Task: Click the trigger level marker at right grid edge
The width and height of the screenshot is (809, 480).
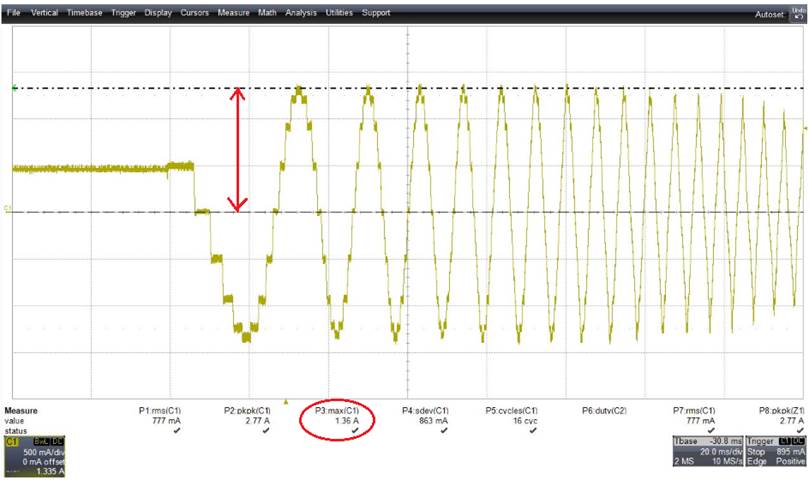Action: coord(805,128)
